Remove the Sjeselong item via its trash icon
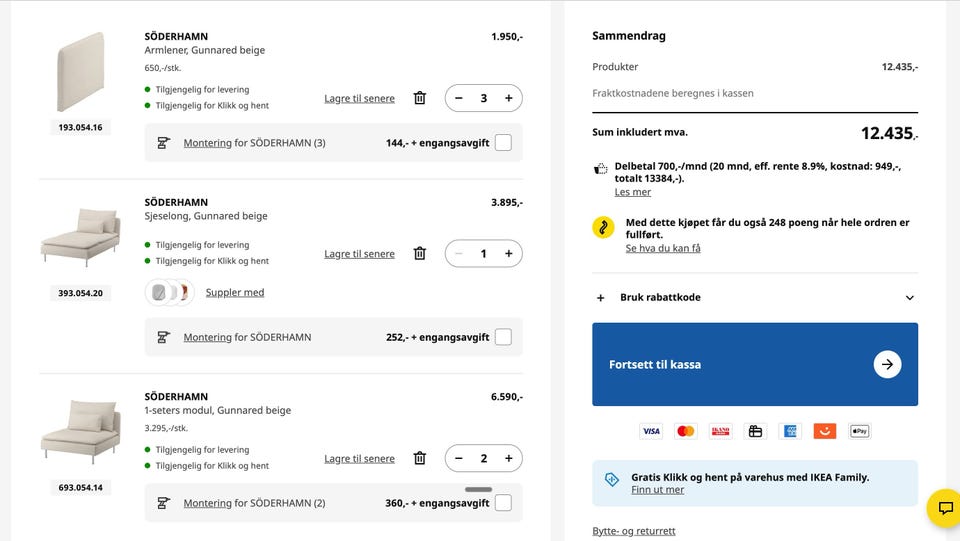The width and height of the screenshot is (960, 541). pyautogui.click(x=420, y=254)
